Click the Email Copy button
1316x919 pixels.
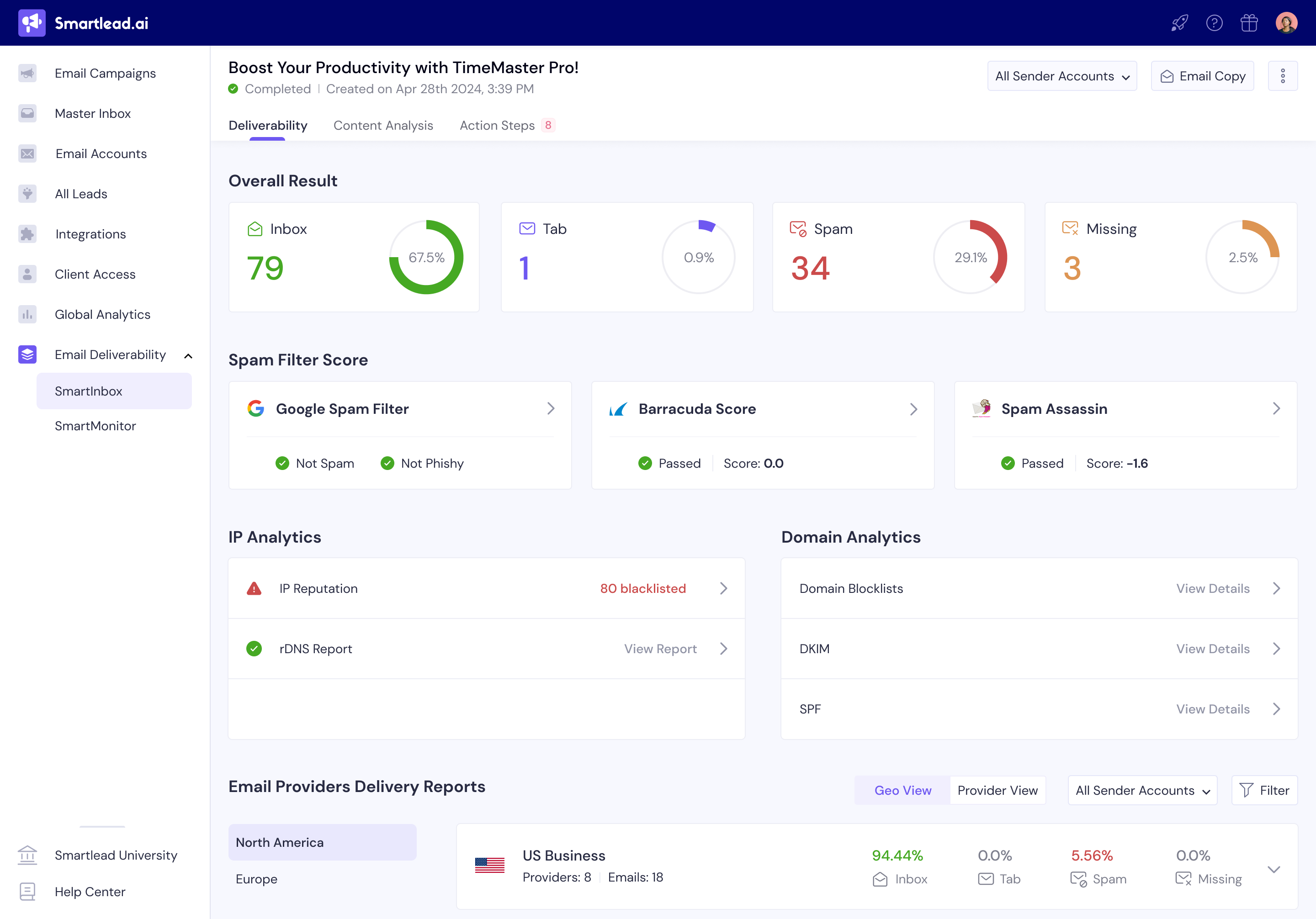pyautogui.click(x=1202, y=76)
